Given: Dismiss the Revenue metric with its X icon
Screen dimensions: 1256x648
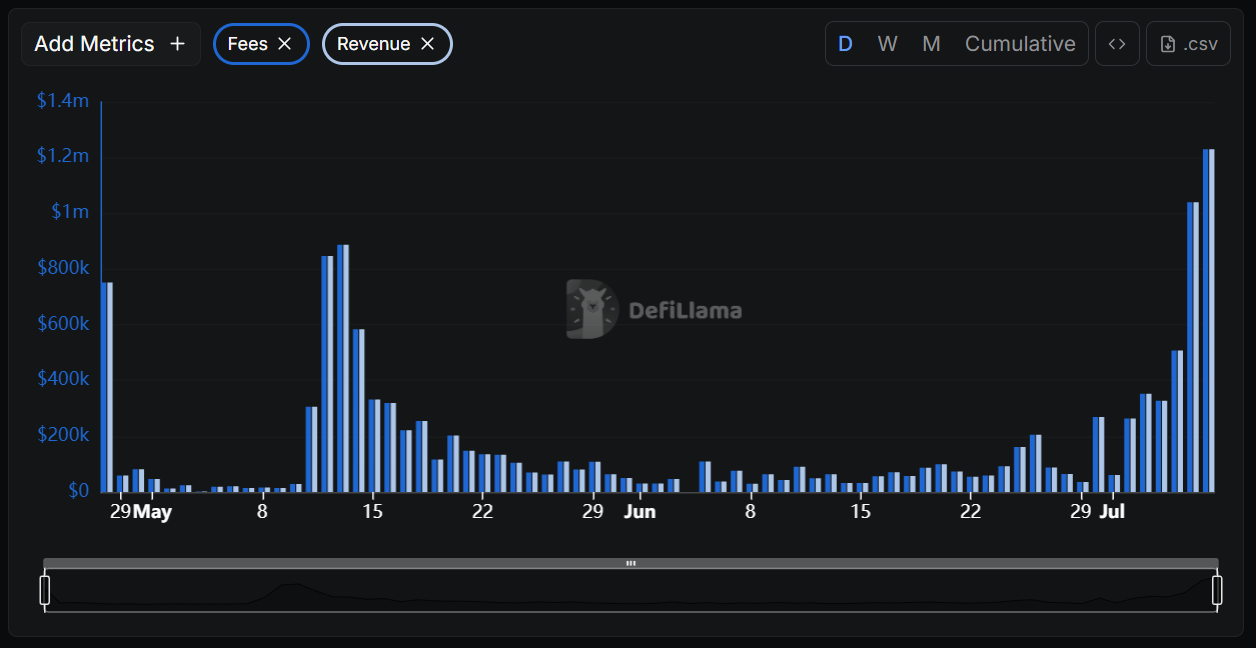Looking at the screenshot, I should pos(427,43).
